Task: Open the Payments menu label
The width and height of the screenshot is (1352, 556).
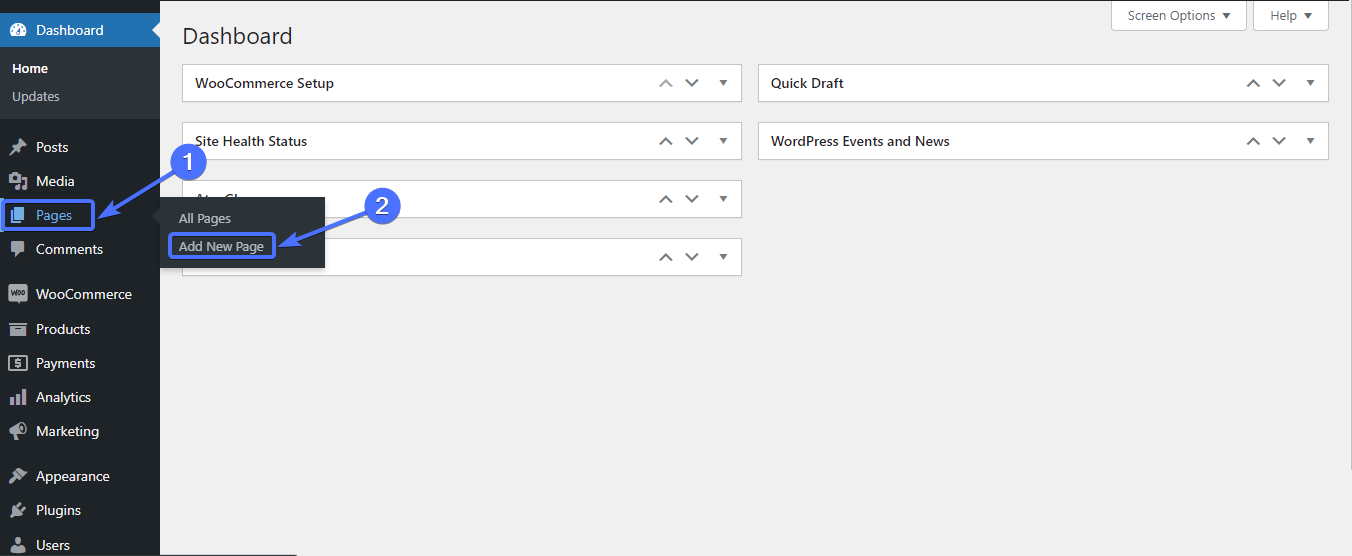Action: click(66, 363)
